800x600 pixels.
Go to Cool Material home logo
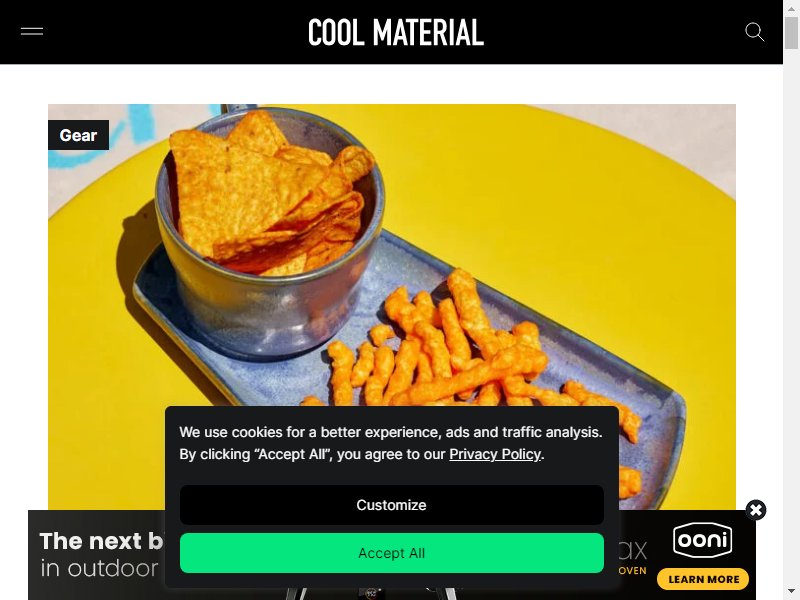(396, 33)
